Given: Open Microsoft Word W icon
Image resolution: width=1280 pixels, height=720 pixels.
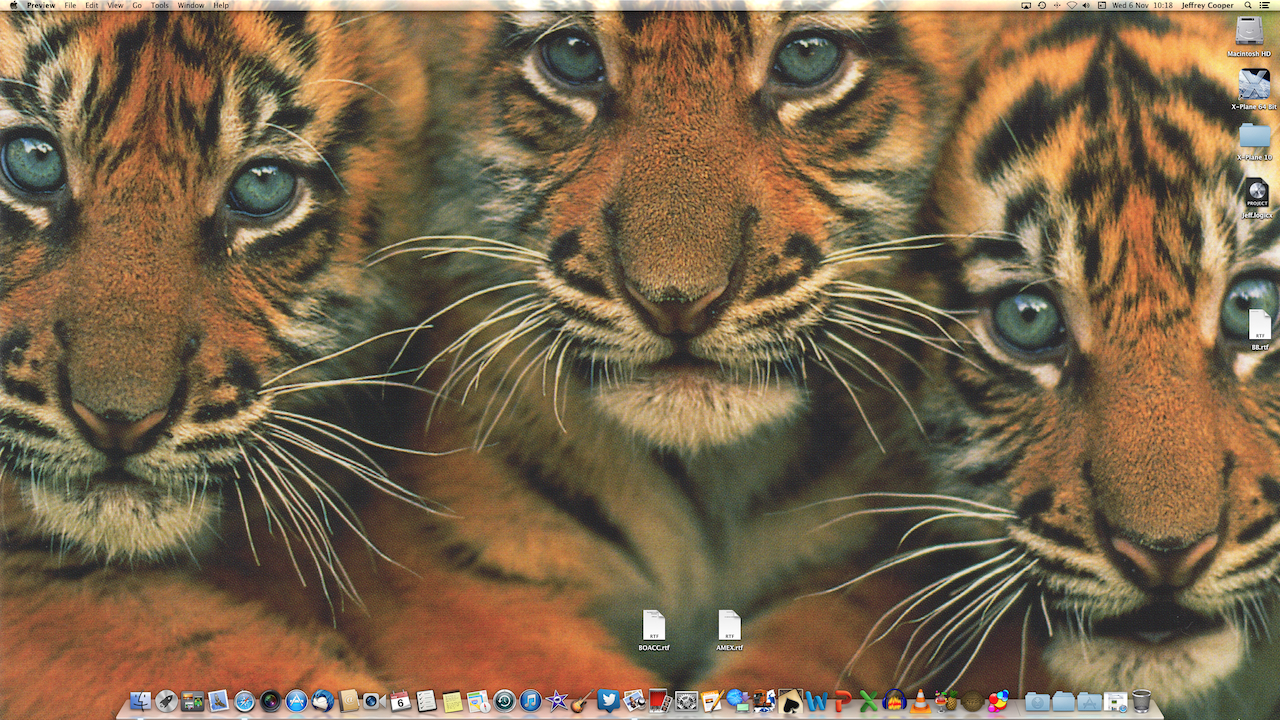Looking at the screenshot, I should click(x=817, y=701).
